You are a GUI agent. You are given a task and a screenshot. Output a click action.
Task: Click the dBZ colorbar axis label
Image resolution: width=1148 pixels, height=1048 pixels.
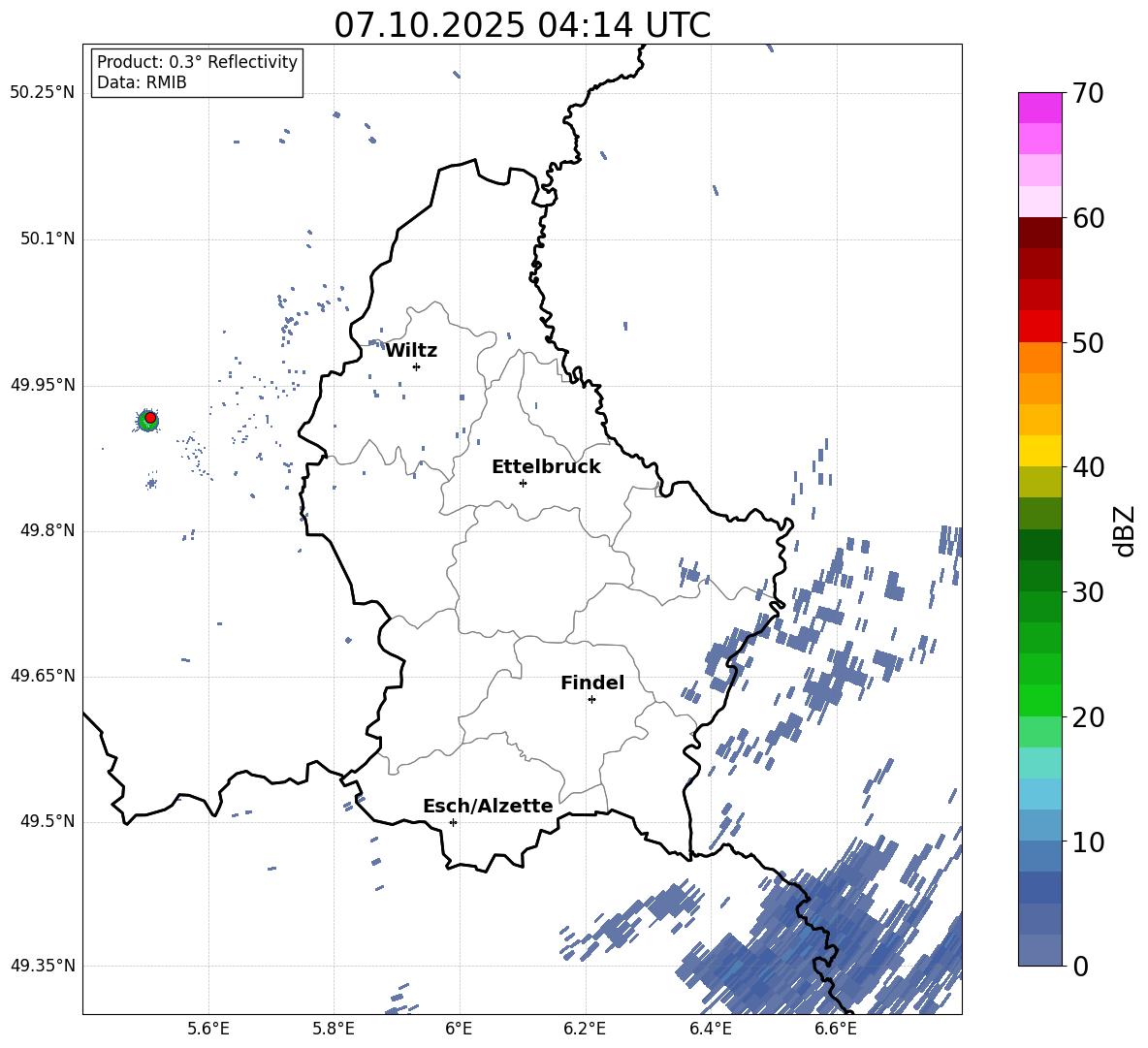click(1125, 530)
